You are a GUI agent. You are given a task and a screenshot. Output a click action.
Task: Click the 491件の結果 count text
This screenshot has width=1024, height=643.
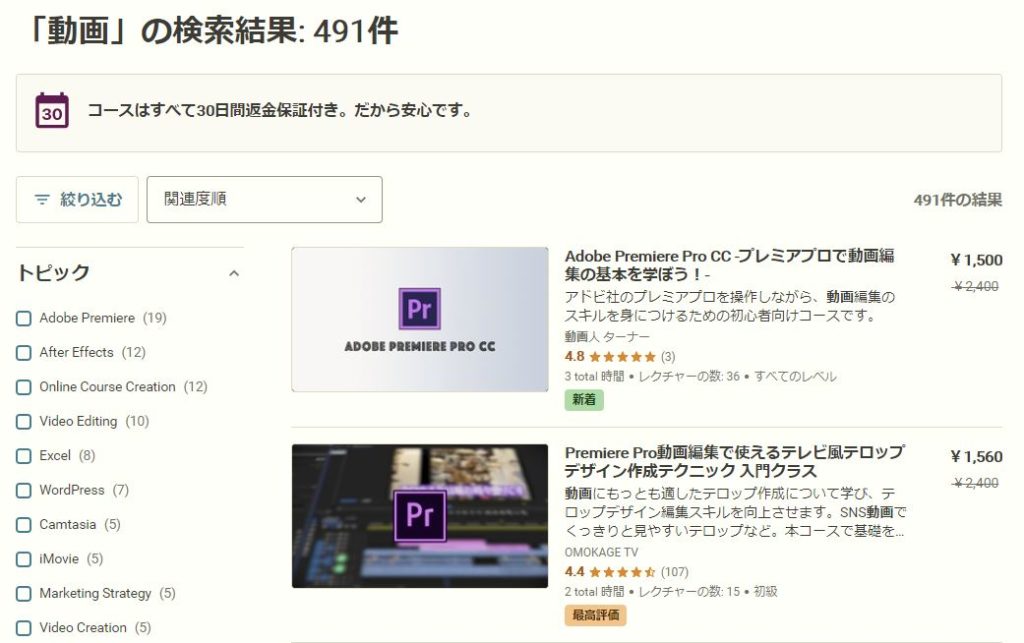(958, 200)
